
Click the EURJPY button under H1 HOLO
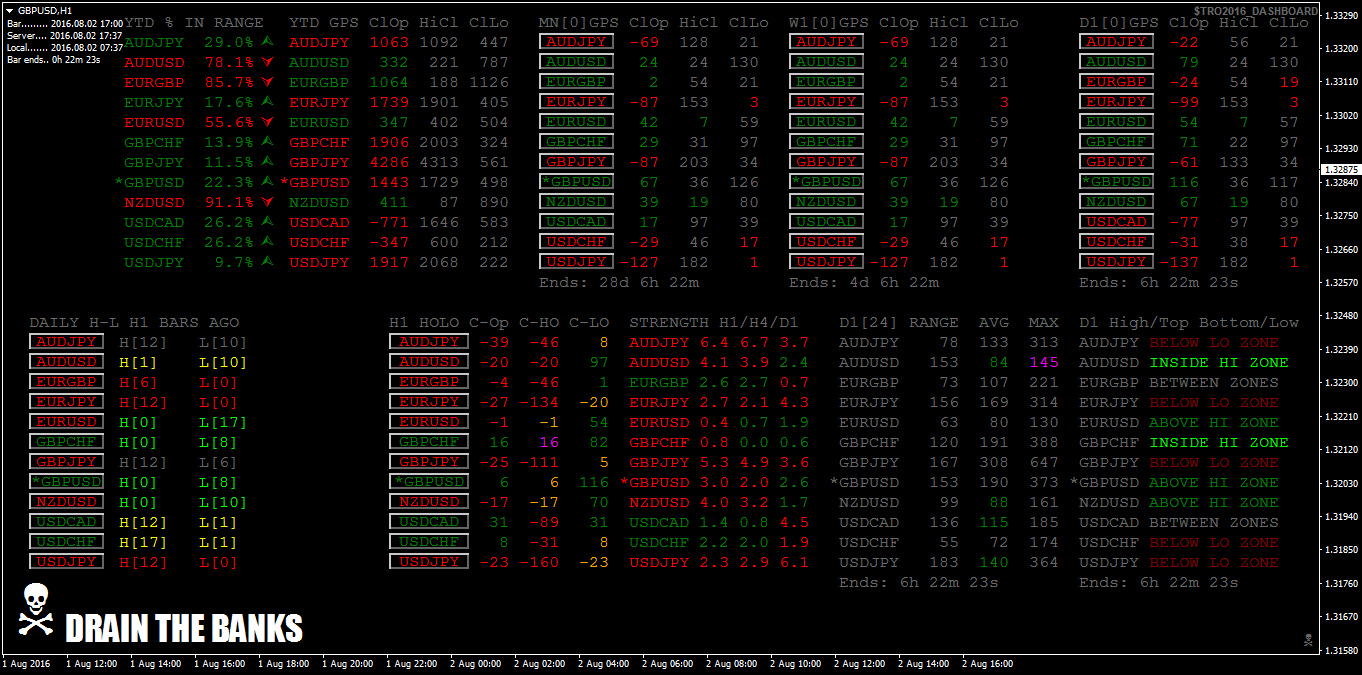429,402
